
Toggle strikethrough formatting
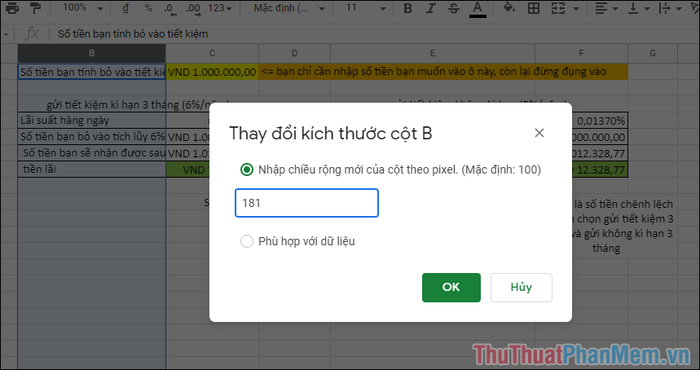click(454, 8)
